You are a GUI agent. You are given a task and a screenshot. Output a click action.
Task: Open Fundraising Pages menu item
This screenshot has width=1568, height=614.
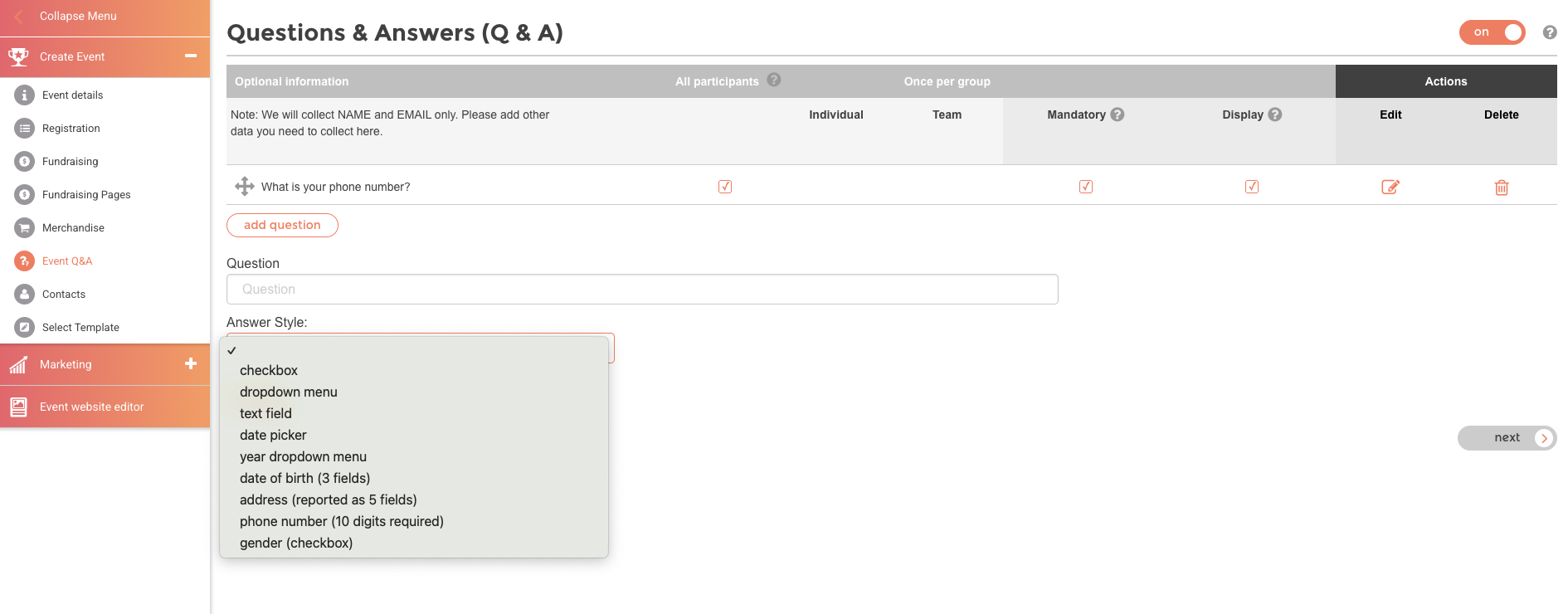click(86, 194)
